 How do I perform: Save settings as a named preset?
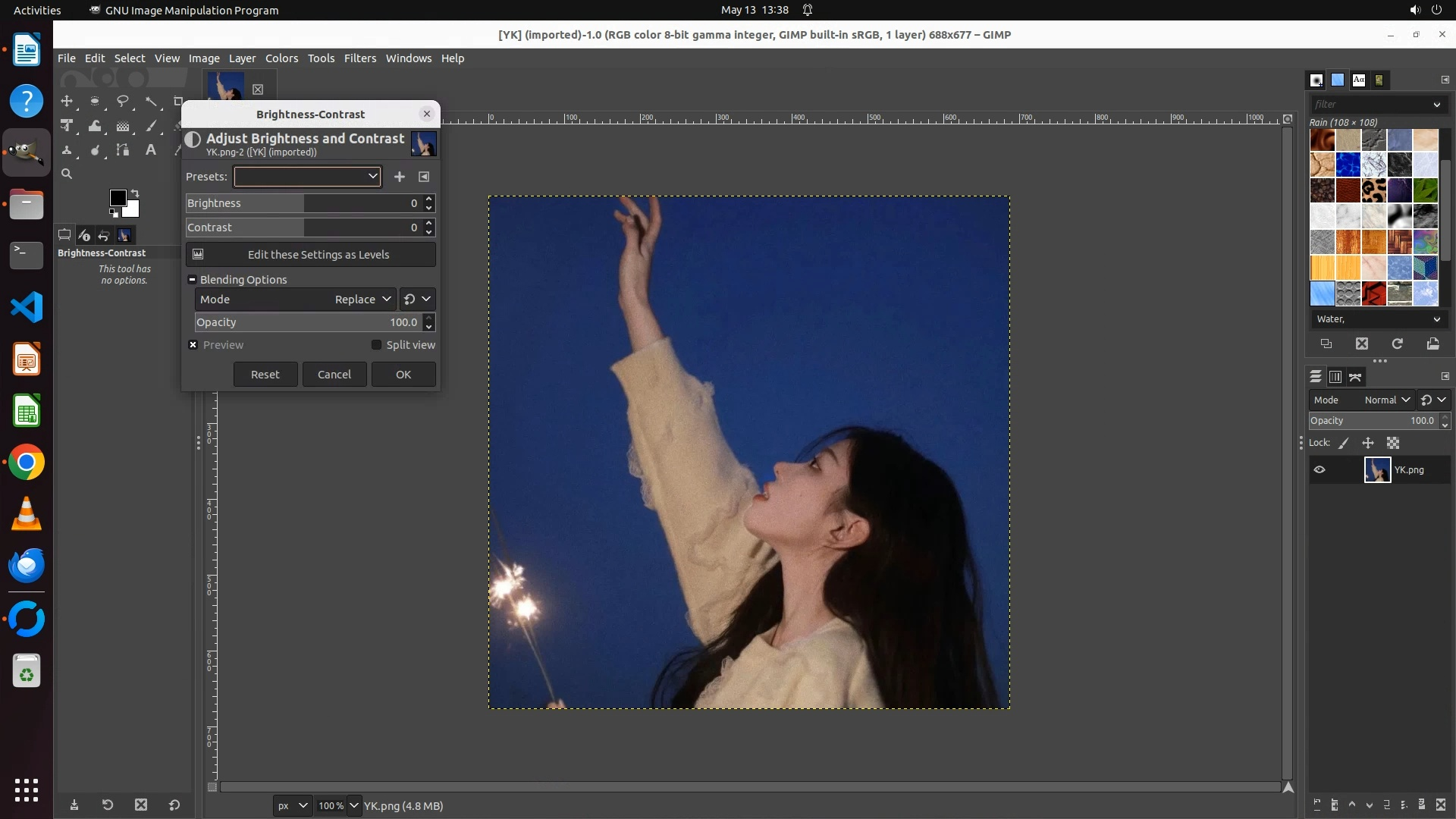point(400,177)
